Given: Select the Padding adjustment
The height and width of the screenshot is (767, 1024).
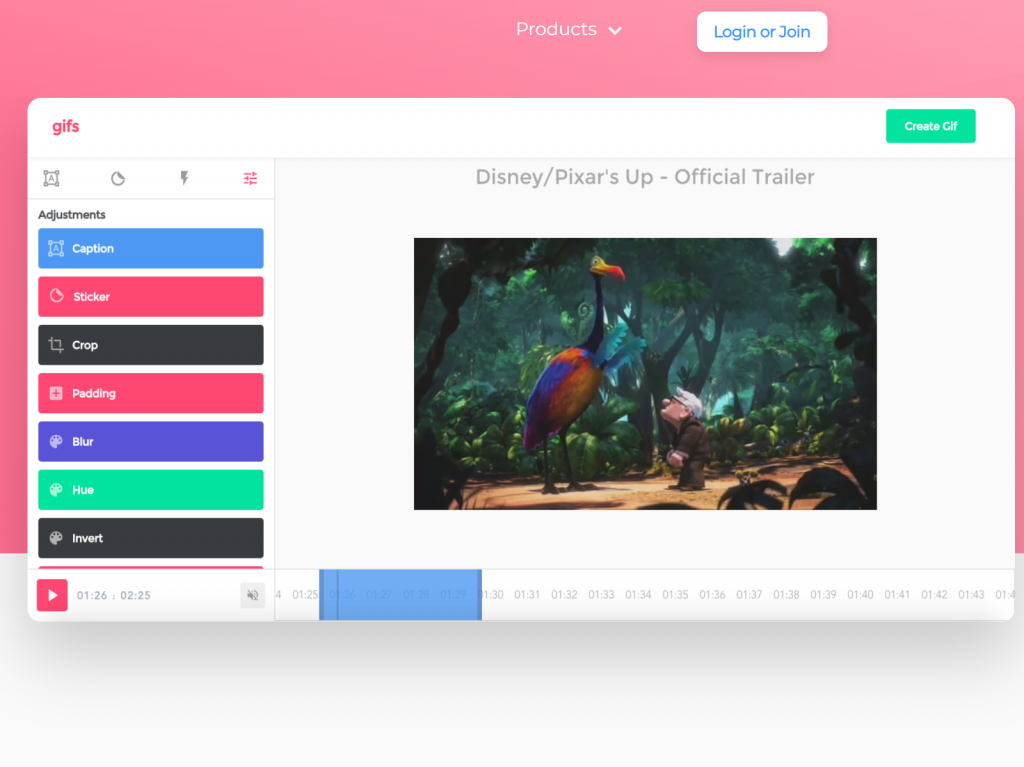Looking at the screenshot, I should point(151,393).
